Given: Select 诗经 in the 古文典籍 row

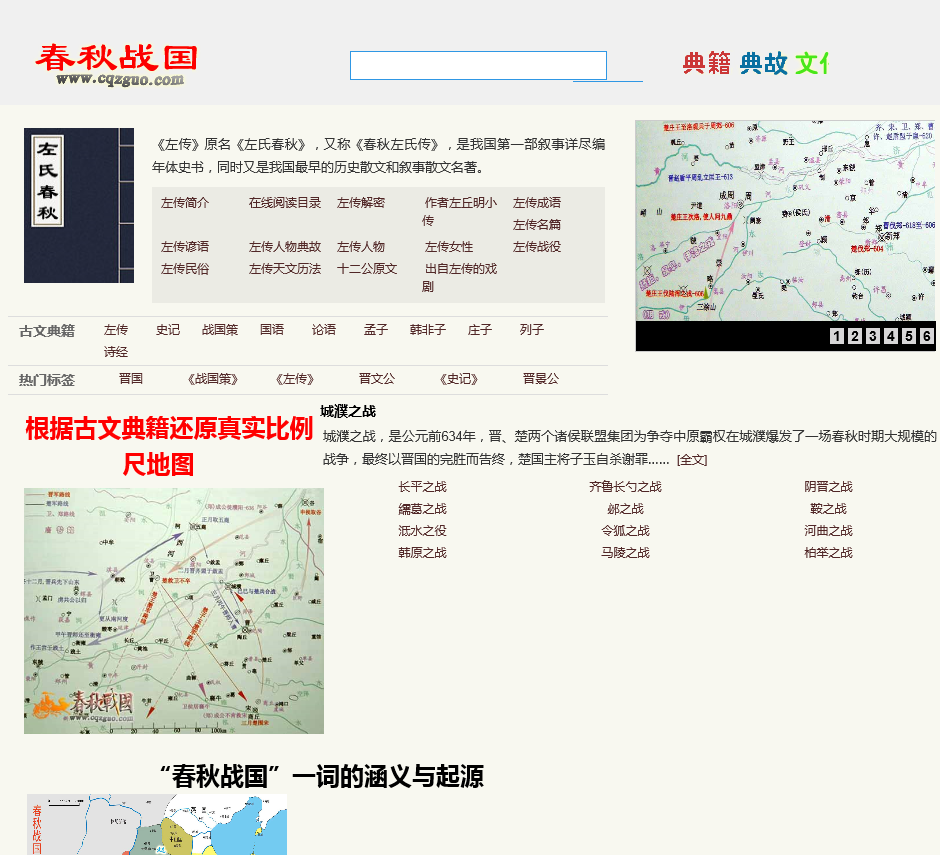Looking at the screenshot, I should (116, 352).
